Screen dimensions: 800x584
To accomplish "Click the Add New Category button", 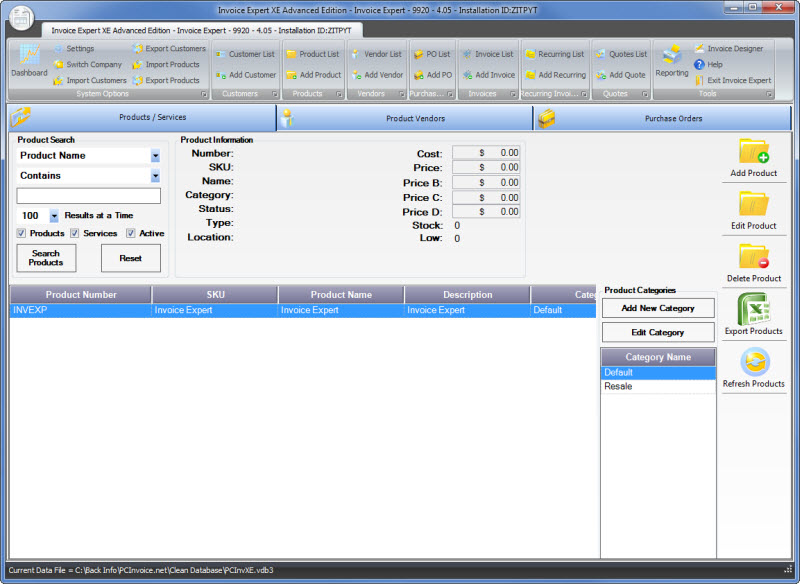I will (x=658, y=308).
